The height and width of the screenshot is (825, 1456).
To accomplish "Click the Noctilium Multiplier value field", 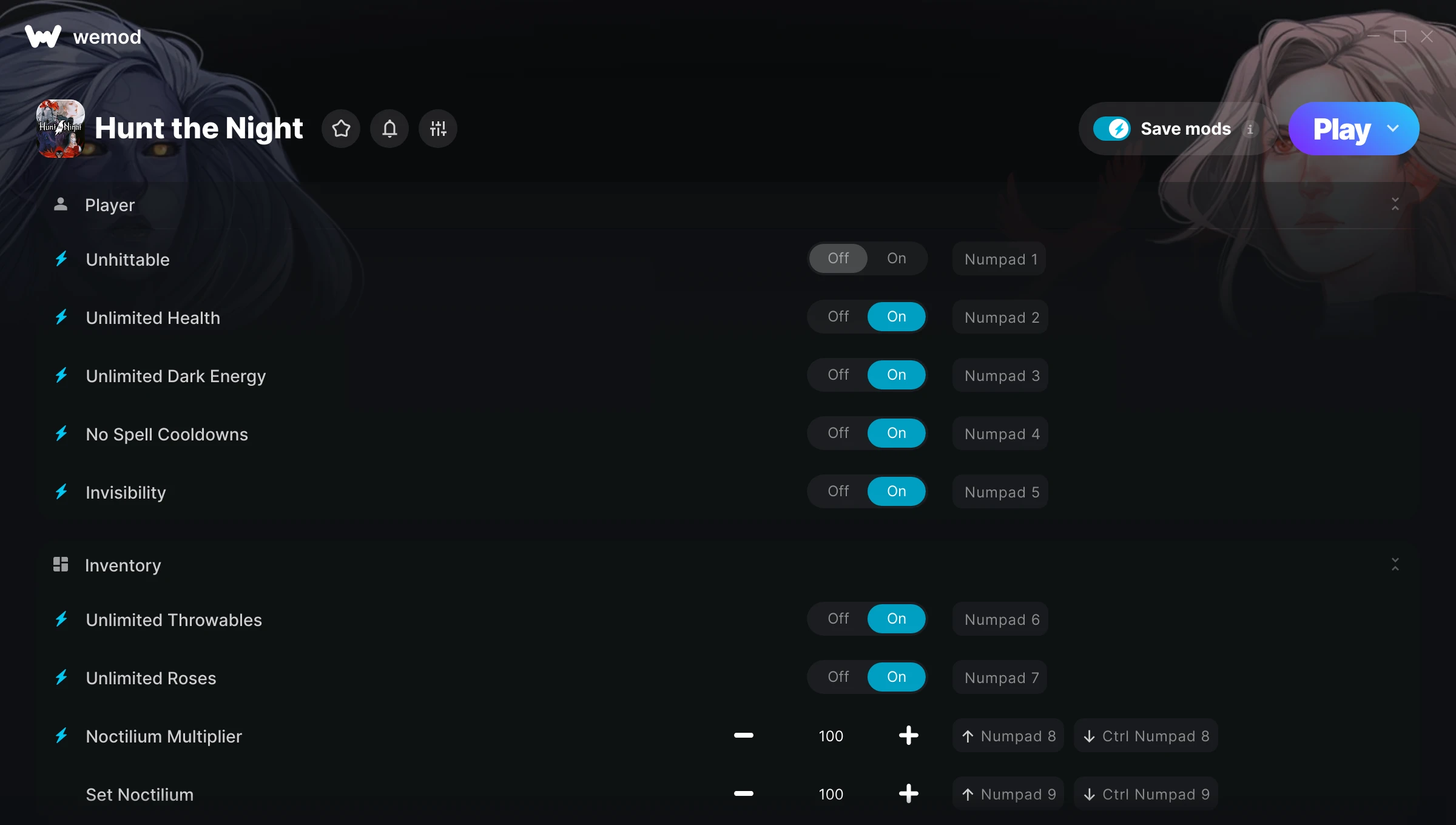I will pos(831,736).
